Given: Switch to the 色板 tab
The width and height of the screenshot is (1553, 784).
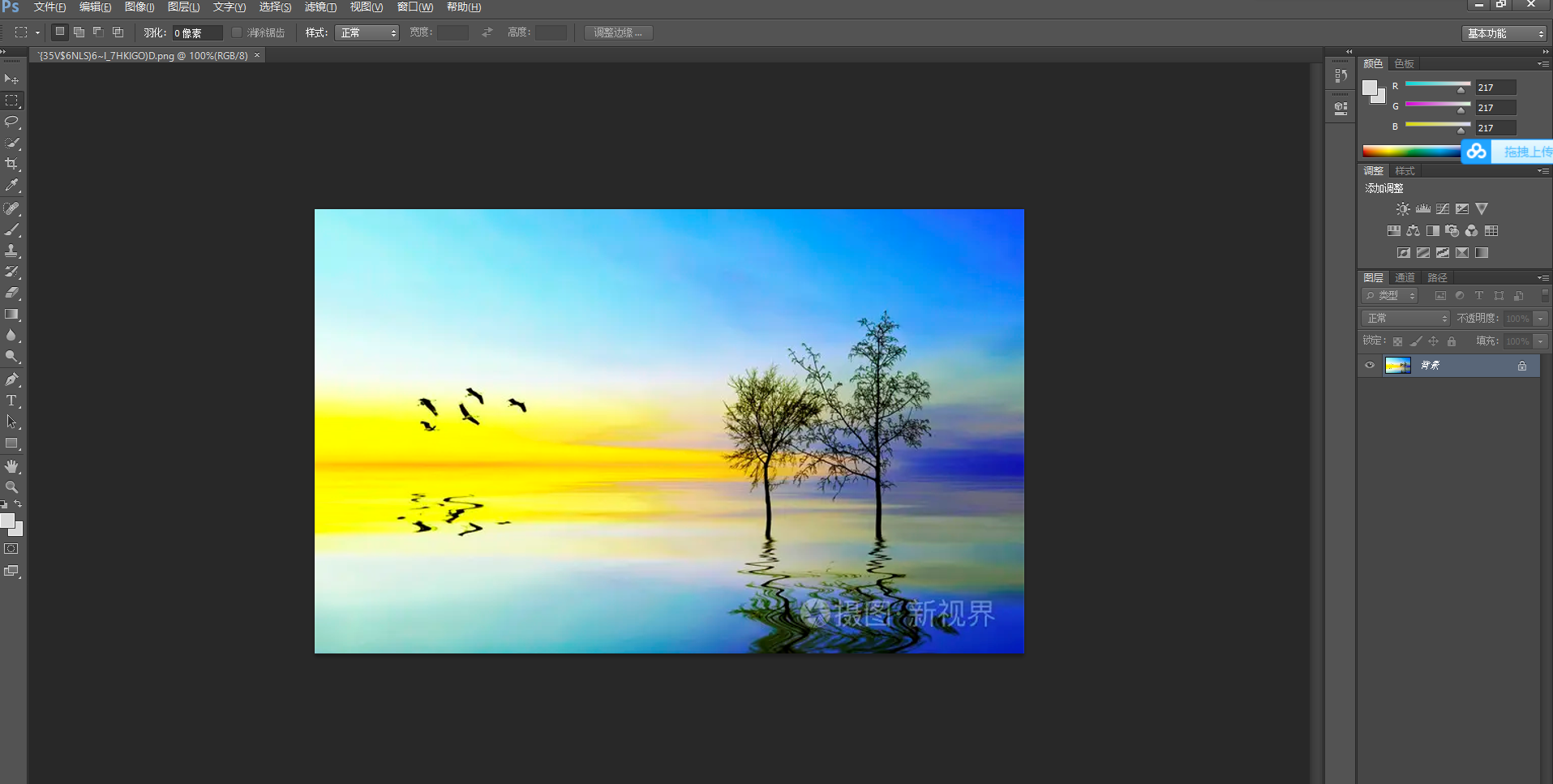Looking at the screenshot, I should click(x=1404, y=63).
